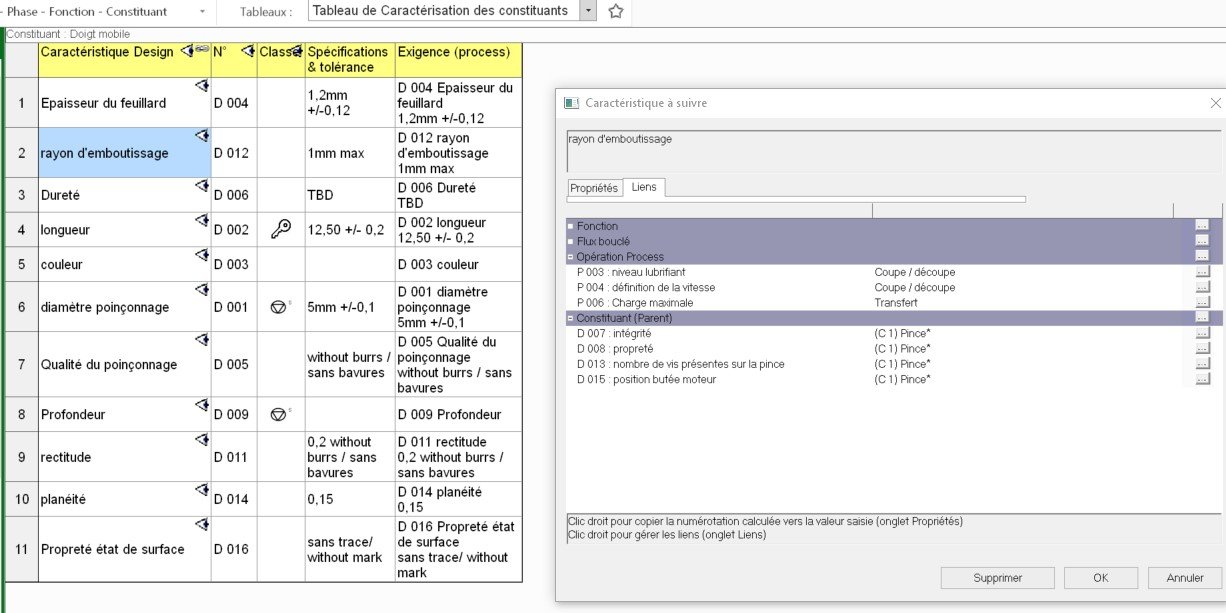Click the ellipsis button on Opération Process row
The width and height of the screenshot is (1226, 613).
[x=1202, y=256]
